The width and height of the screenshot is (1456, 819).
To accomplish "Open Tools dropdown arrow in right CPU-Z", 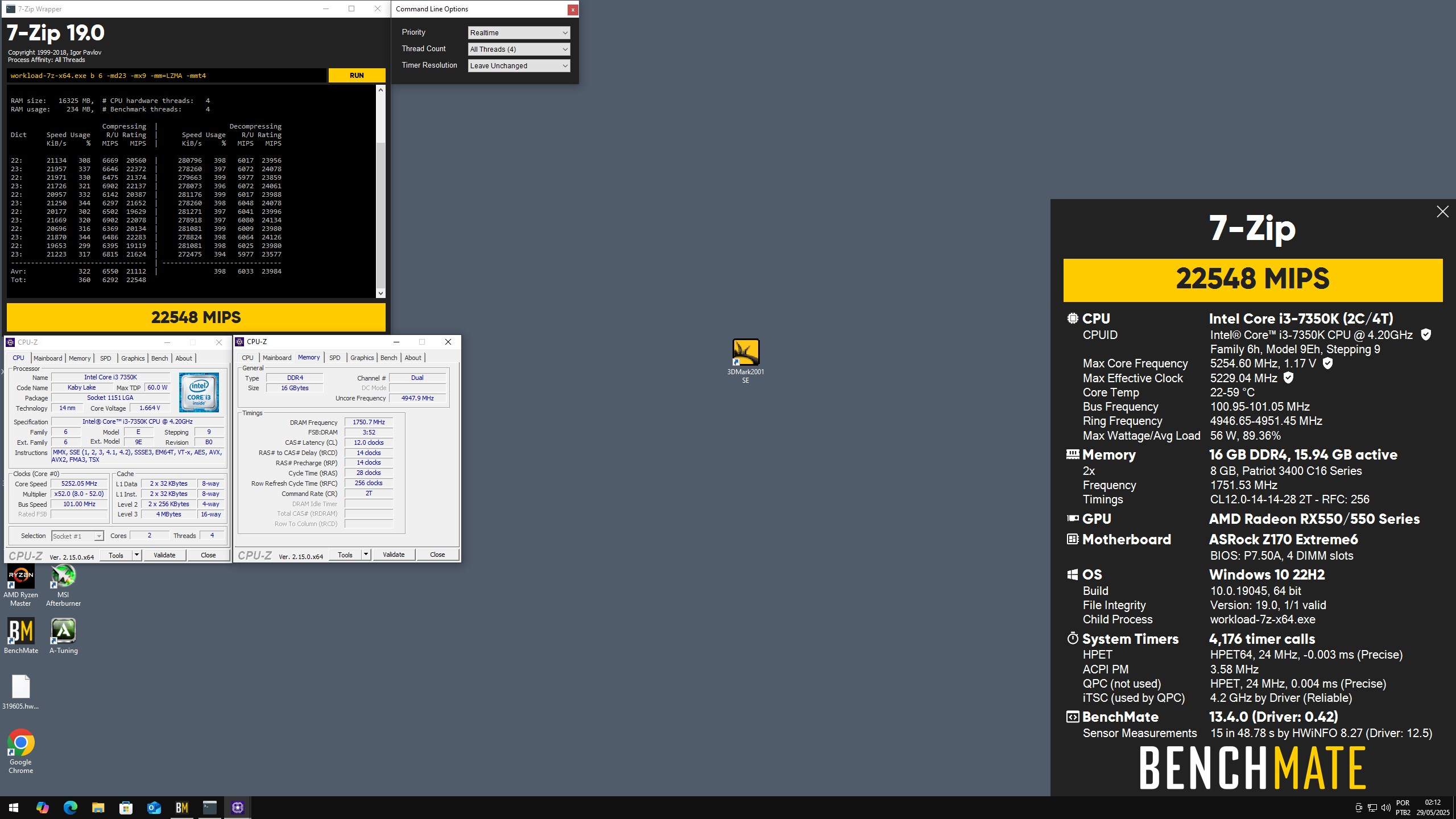I will pos(366,555).
